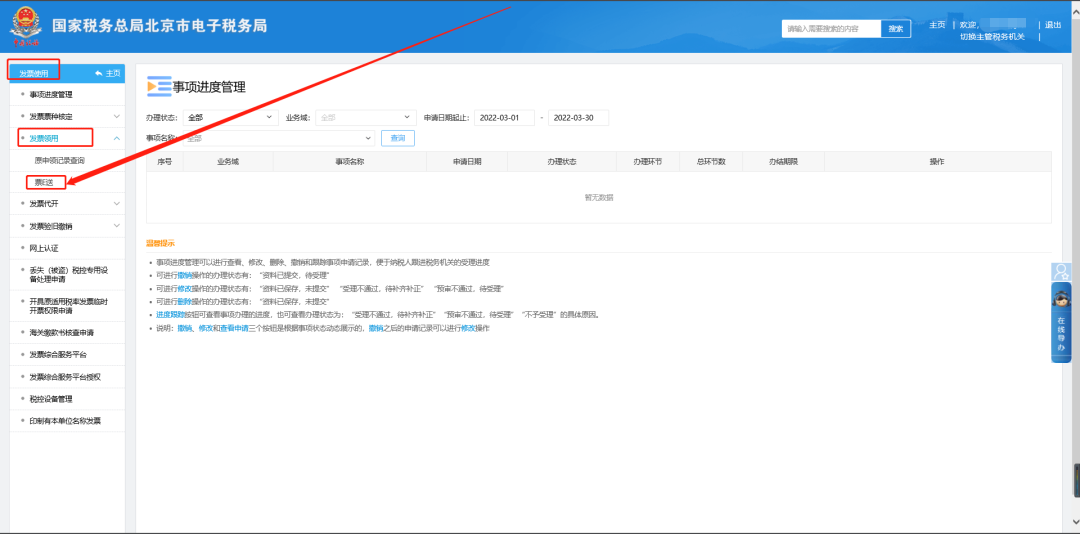Select 发票代开 menu item

[44, 204]
